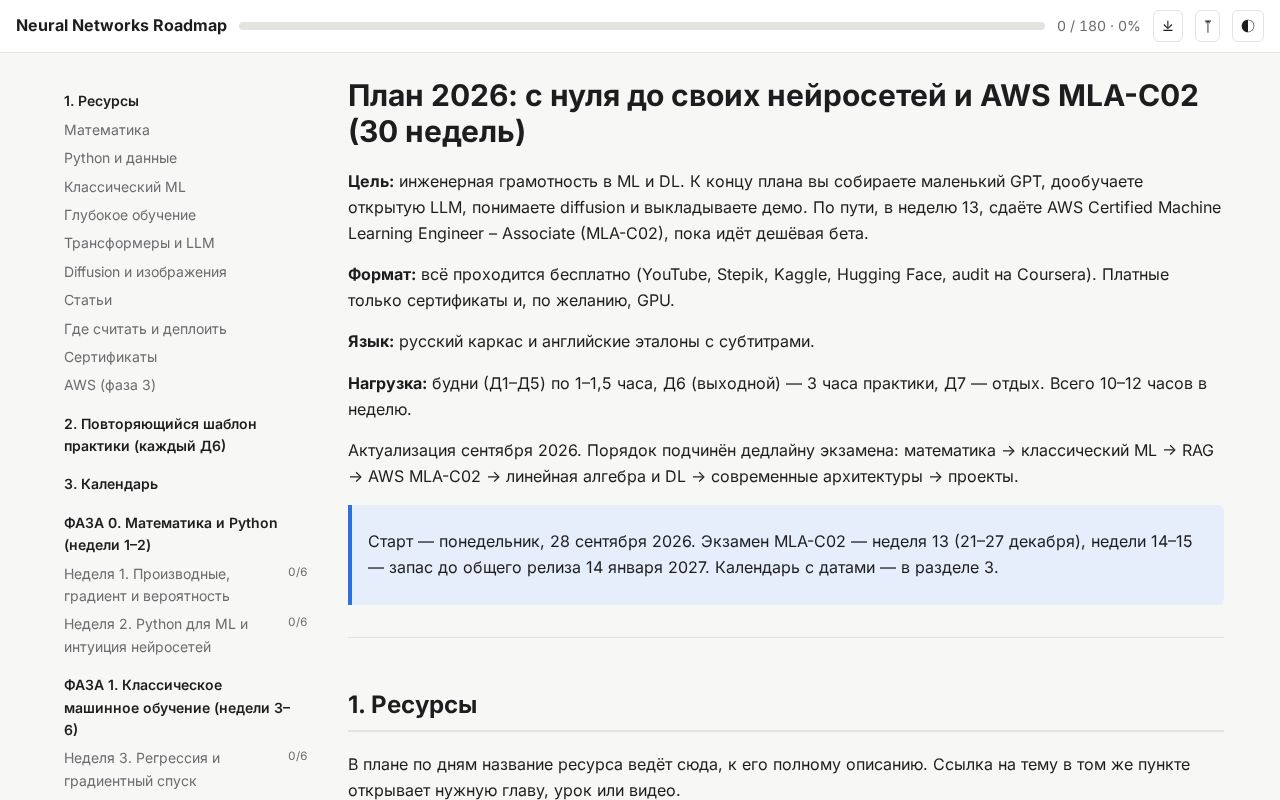Click the 'Neural Networks Roadmap' title
This screenshot has height=800, width=1280.
click(x=122, y=26)
